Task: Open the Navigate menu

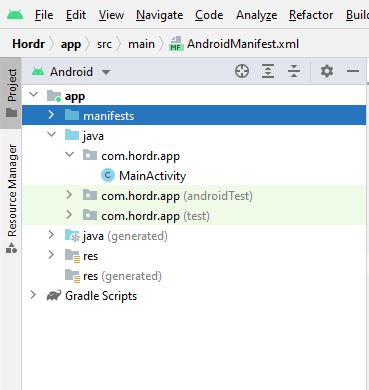Action: [159, 15]
